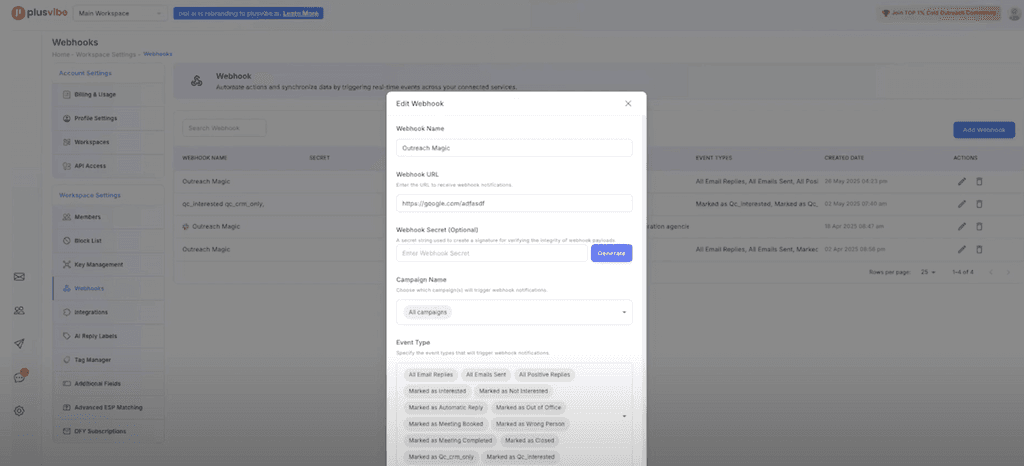
Task: Open the Campaign Name dropdown
Action: point(514,312)
